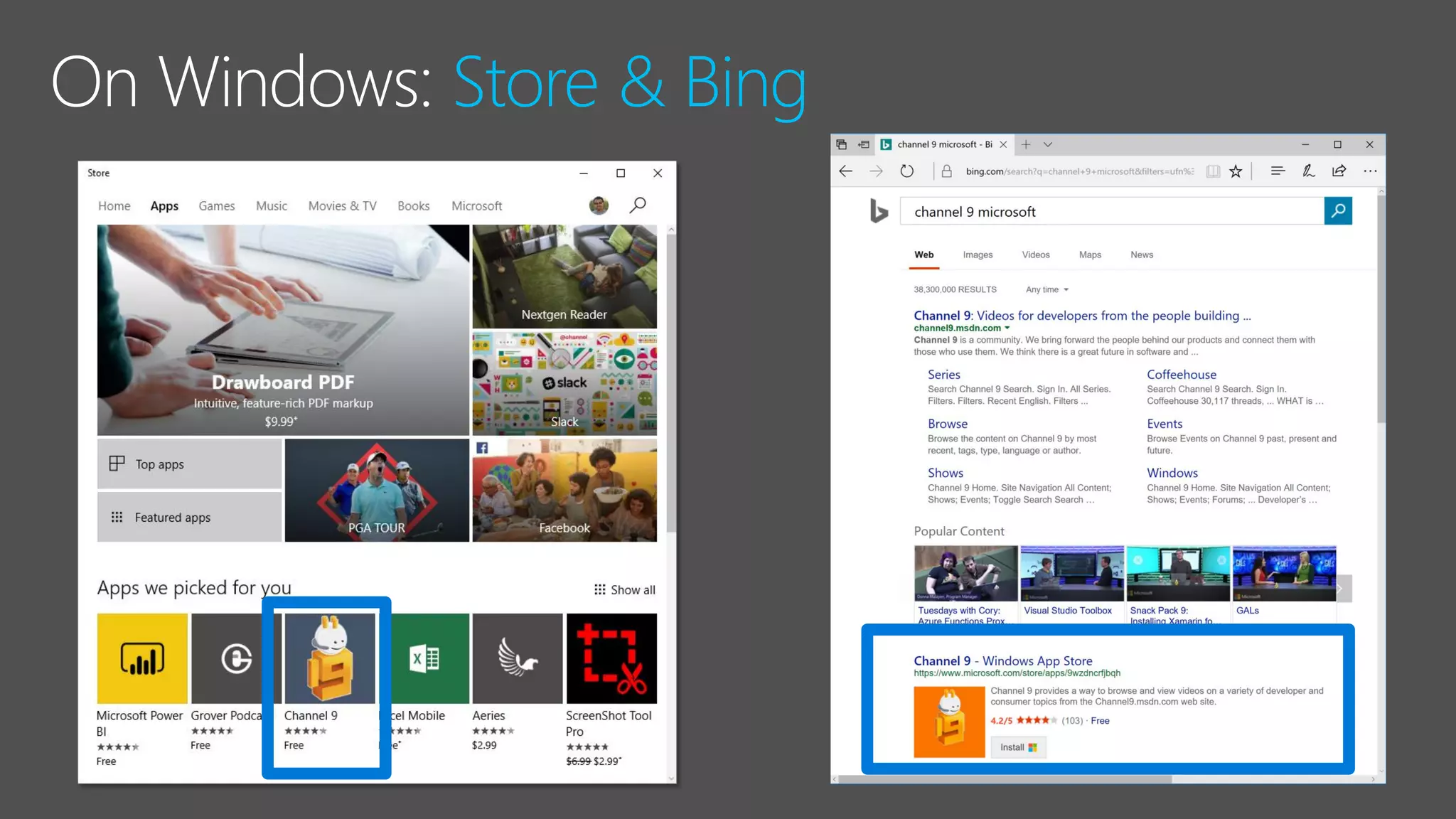The width and height of the screenshot is (1456, 819).
Task: Open Facebook featured tile
Action: coord(564,491)
